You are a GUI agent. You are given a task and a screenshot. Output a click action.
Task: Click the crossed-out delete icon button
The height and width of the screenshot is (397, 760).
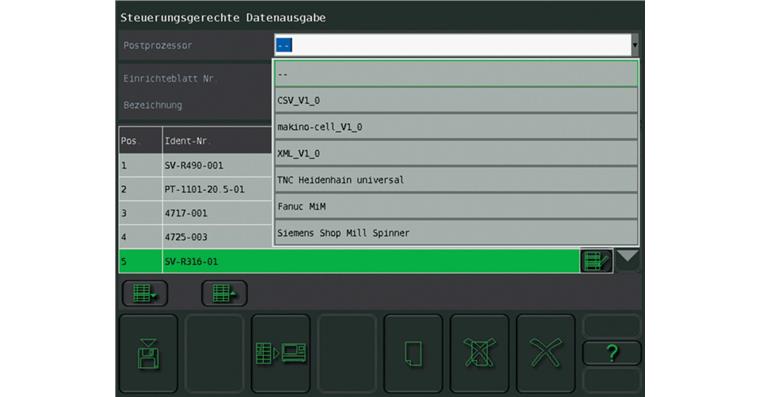click(479, 353)
